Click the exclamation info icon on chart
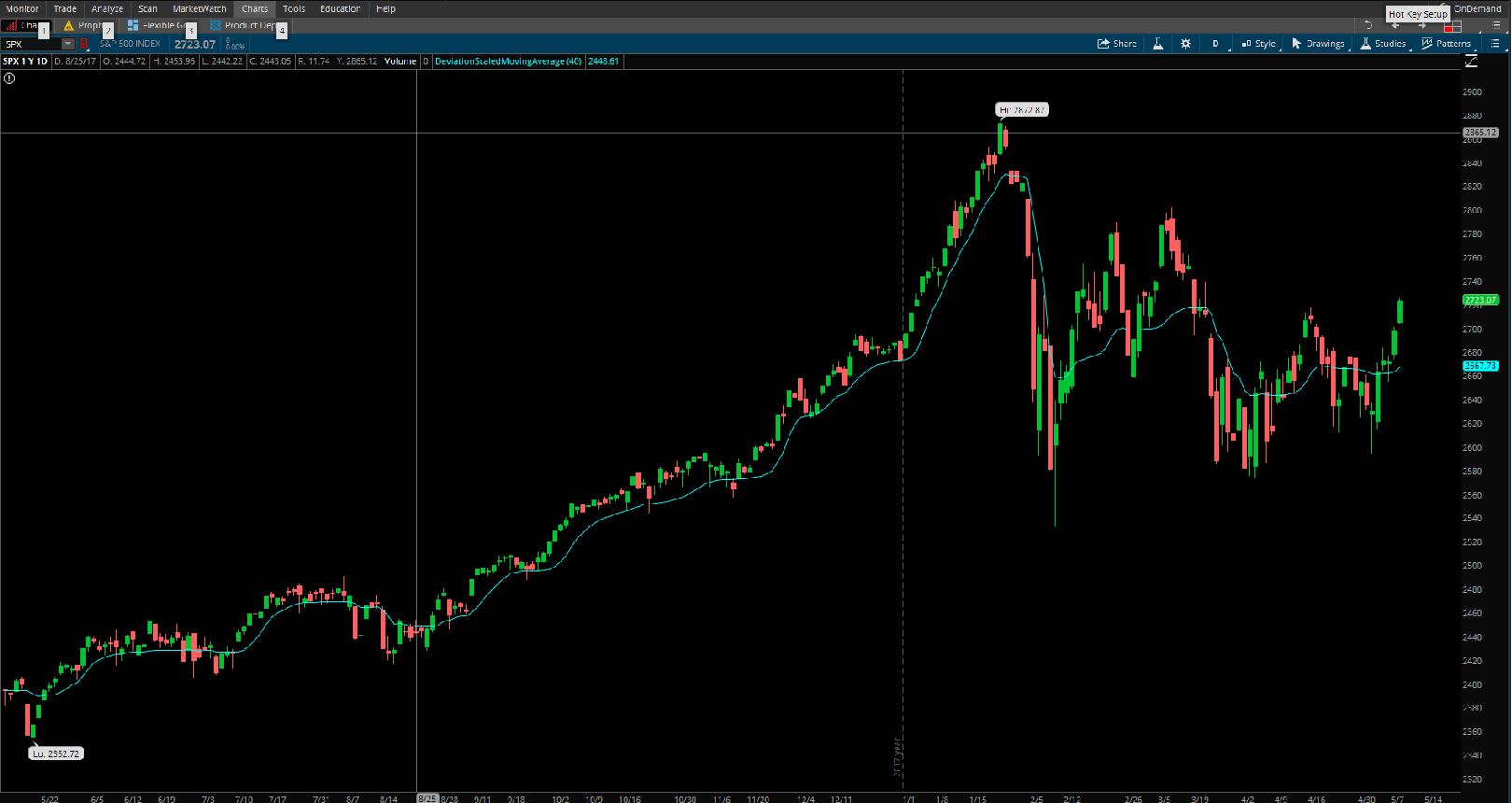 pyautogui.click(x=9, y=78)
